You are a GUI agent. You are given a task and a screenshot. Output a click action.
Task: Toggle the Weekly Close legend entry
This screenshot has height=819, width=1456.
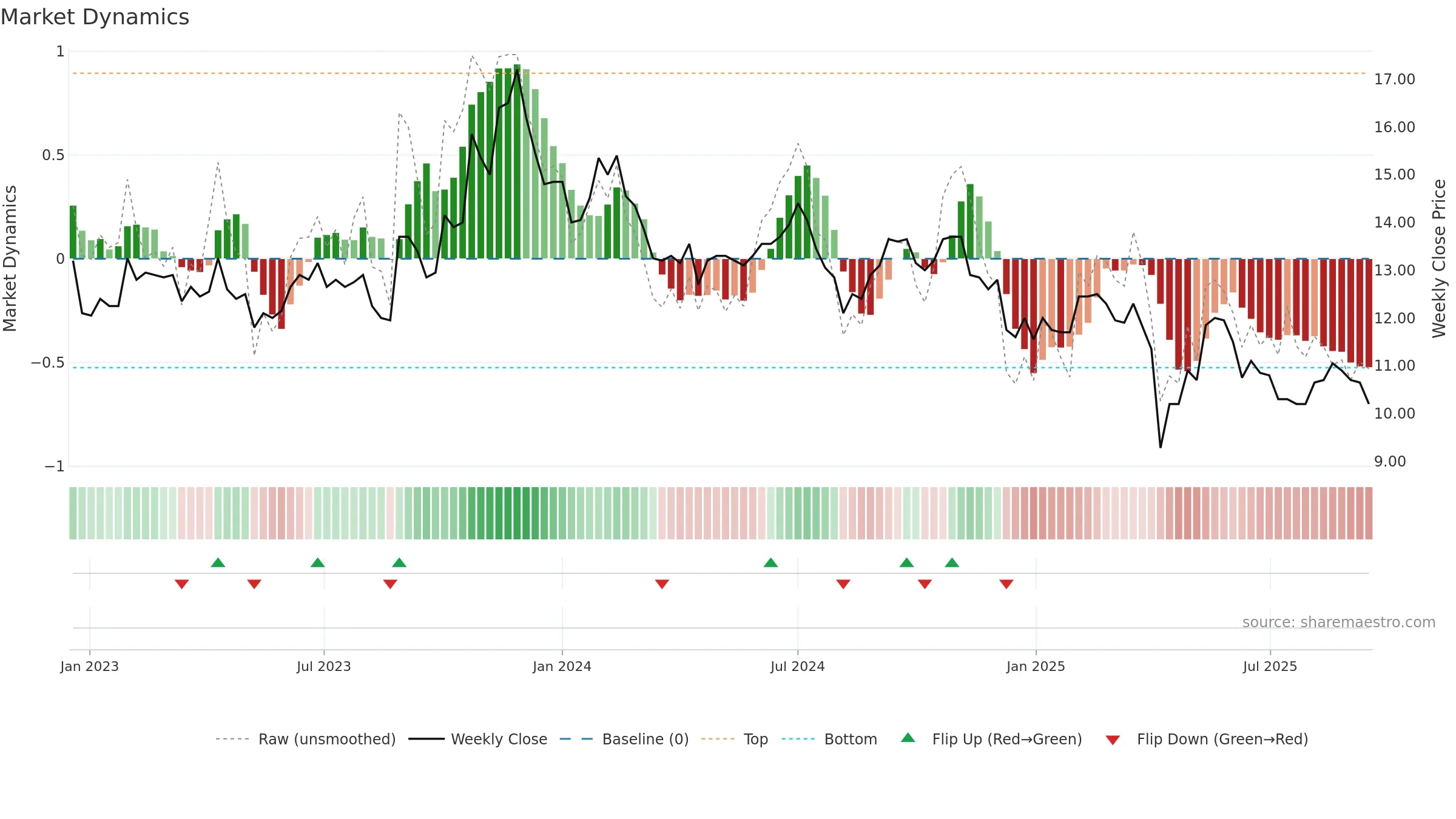tap(478, 739)
